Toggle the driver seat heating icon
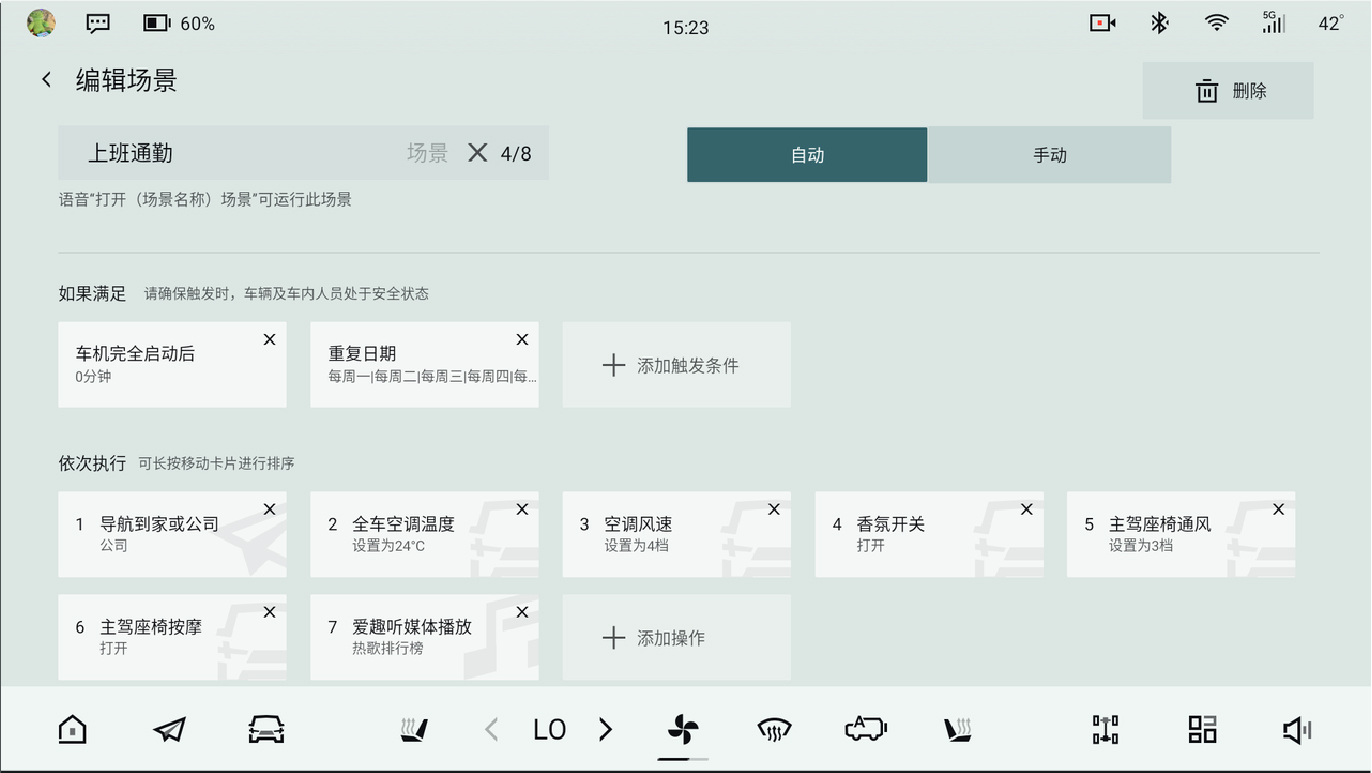The height and width of the screenshot is (773, 1372). pos(415,730)
